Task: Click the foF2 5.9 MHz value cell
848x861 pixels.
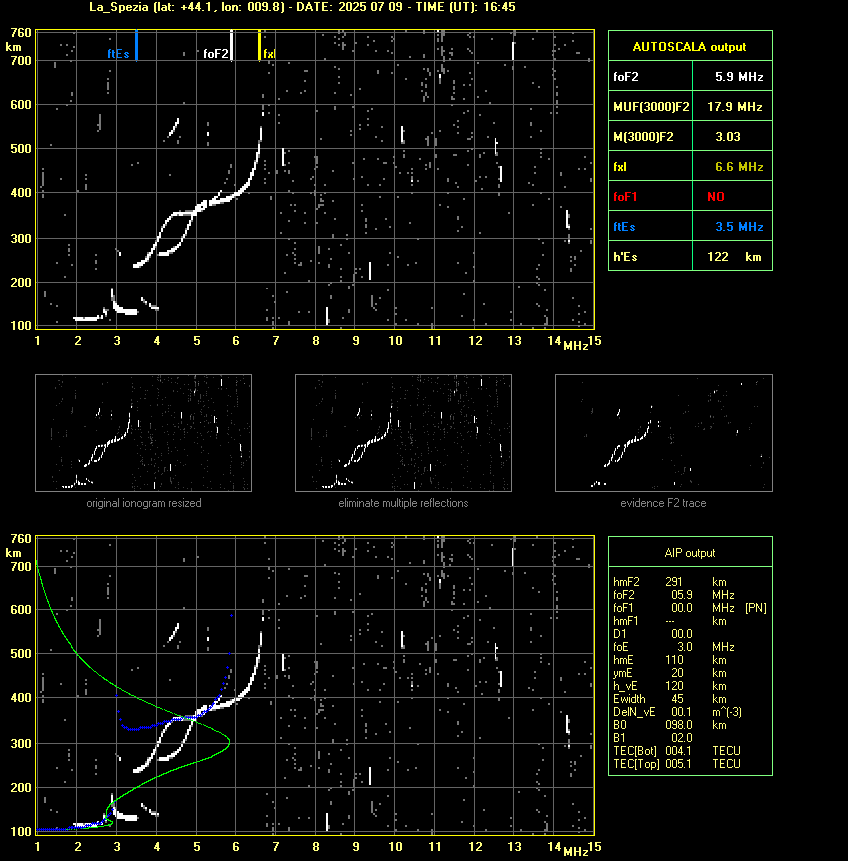Action: tap(733, 76)
